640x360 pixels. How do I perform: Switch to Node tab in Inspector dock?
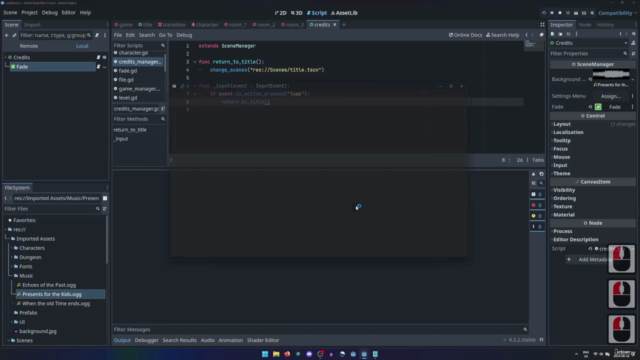[584, 25]
